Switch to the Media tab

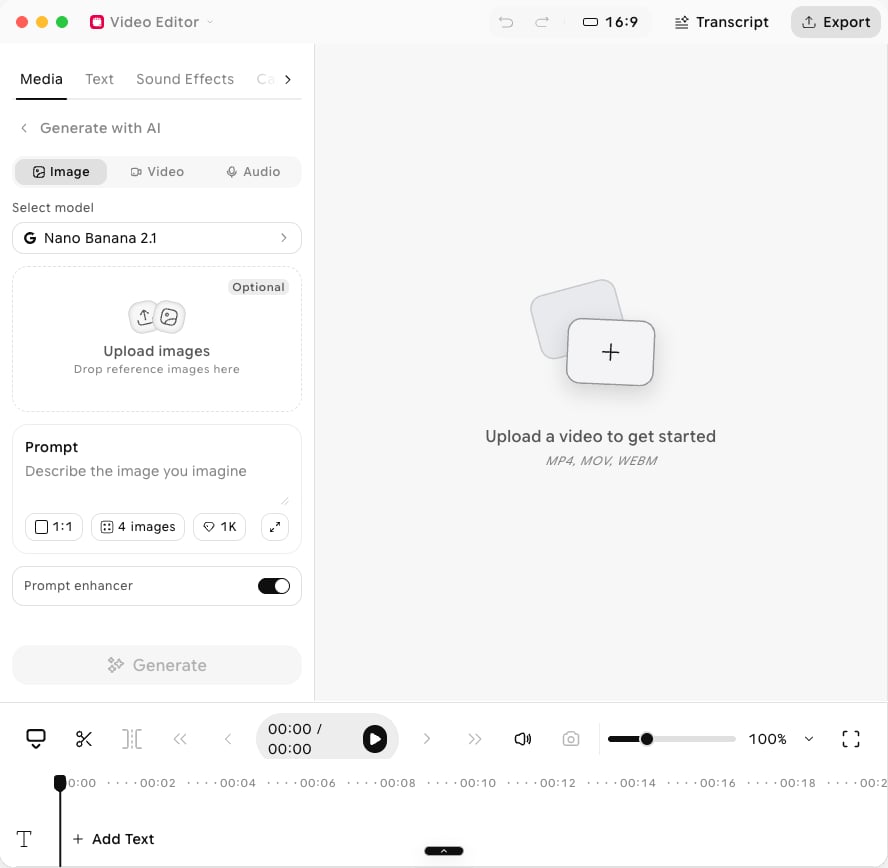pos(41,79)
